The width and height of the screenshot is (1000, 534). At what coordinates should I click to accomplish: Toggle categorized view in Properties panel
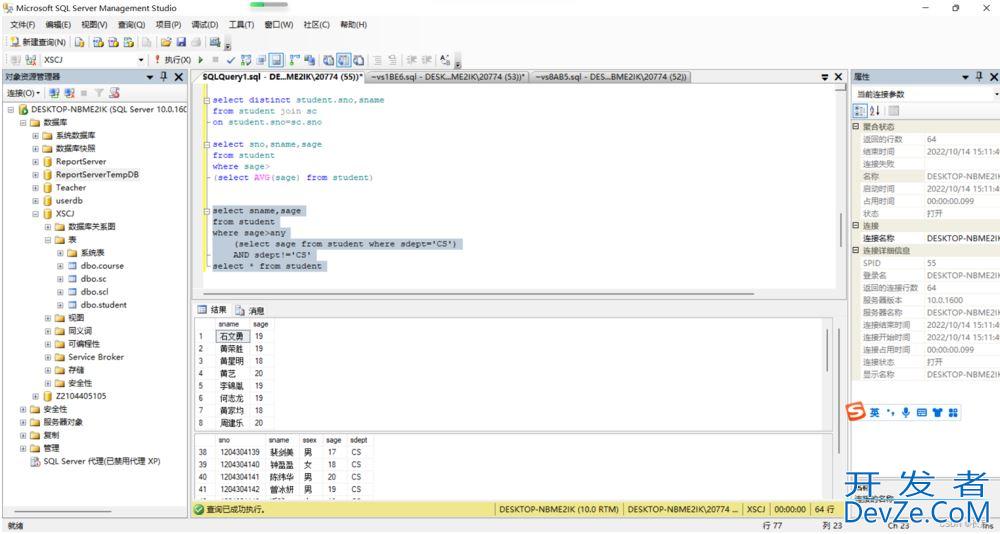click(x=860, y=111)
